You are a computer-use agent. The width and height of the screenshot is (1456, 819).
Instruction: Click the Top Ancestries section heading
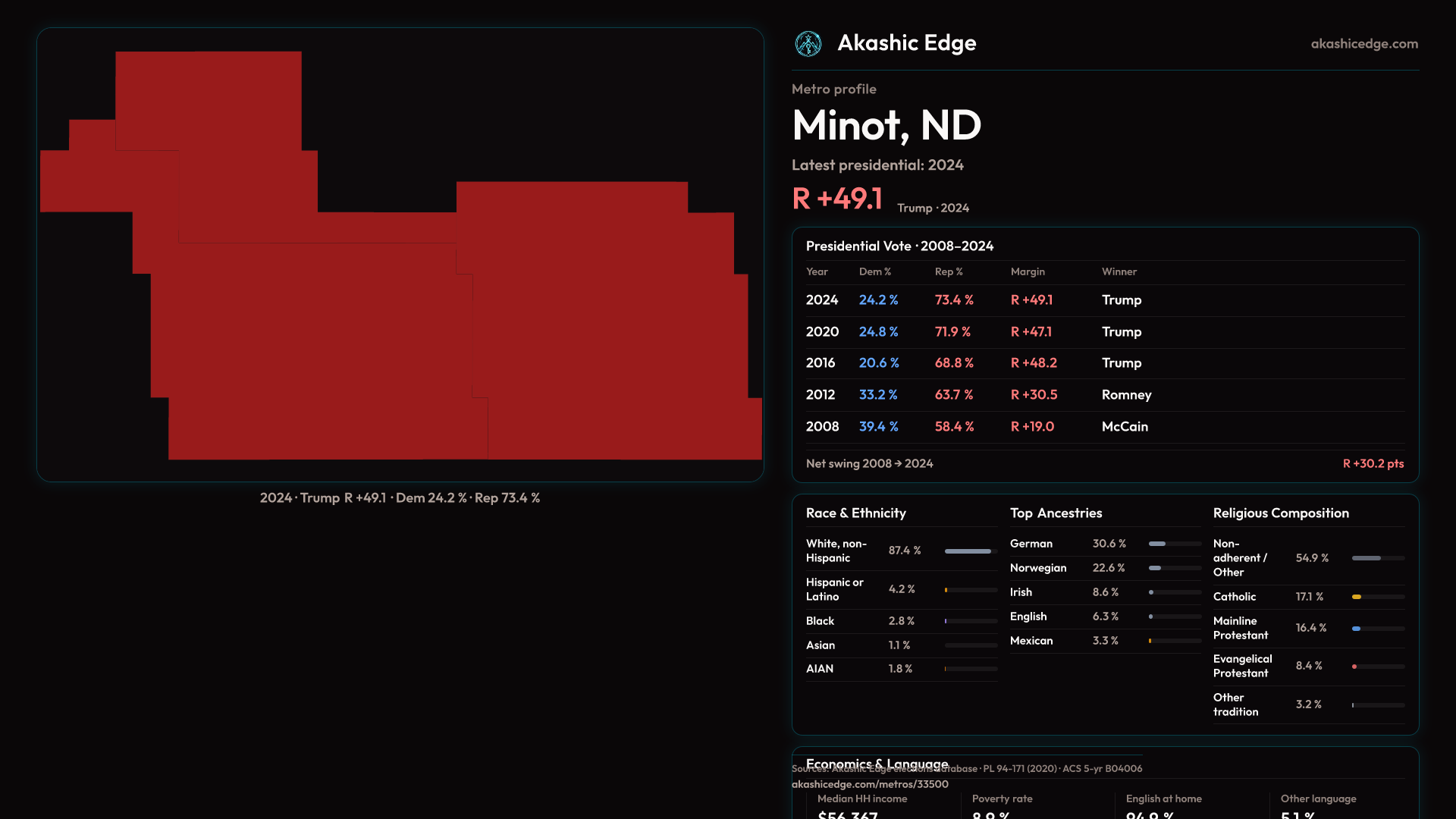click(x=1056, y=513)
